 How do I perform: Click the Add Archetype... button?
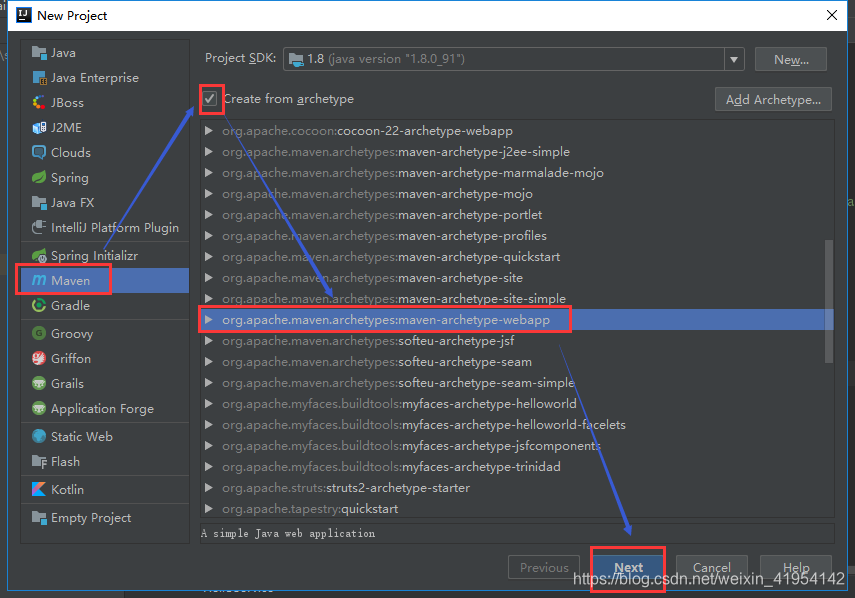point(773,99)
